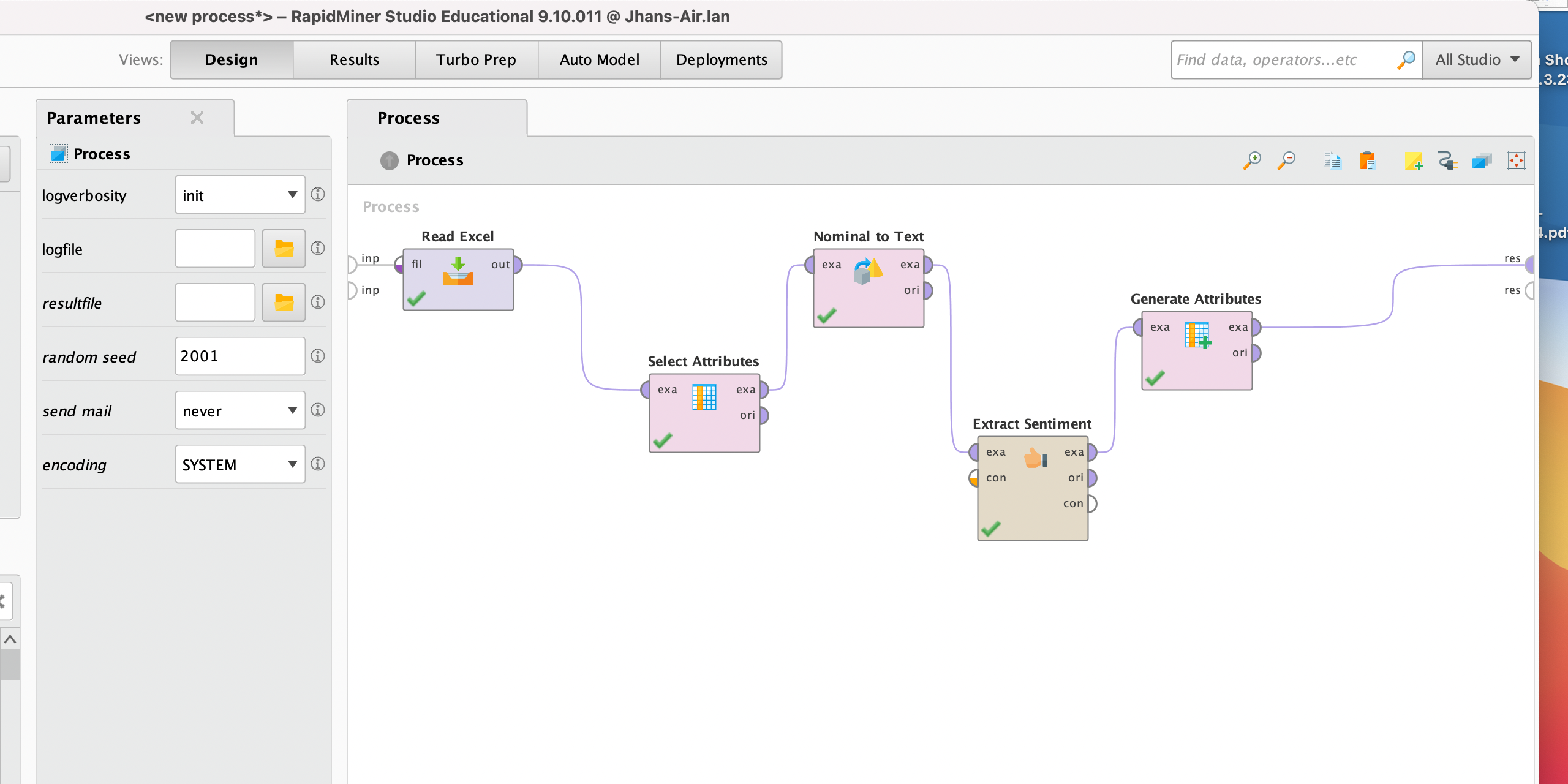This screenshot has height=784, width=1568.
Task: Click the Extract Sentiment thumbs-up icon
Action: tap(1036, 458)
